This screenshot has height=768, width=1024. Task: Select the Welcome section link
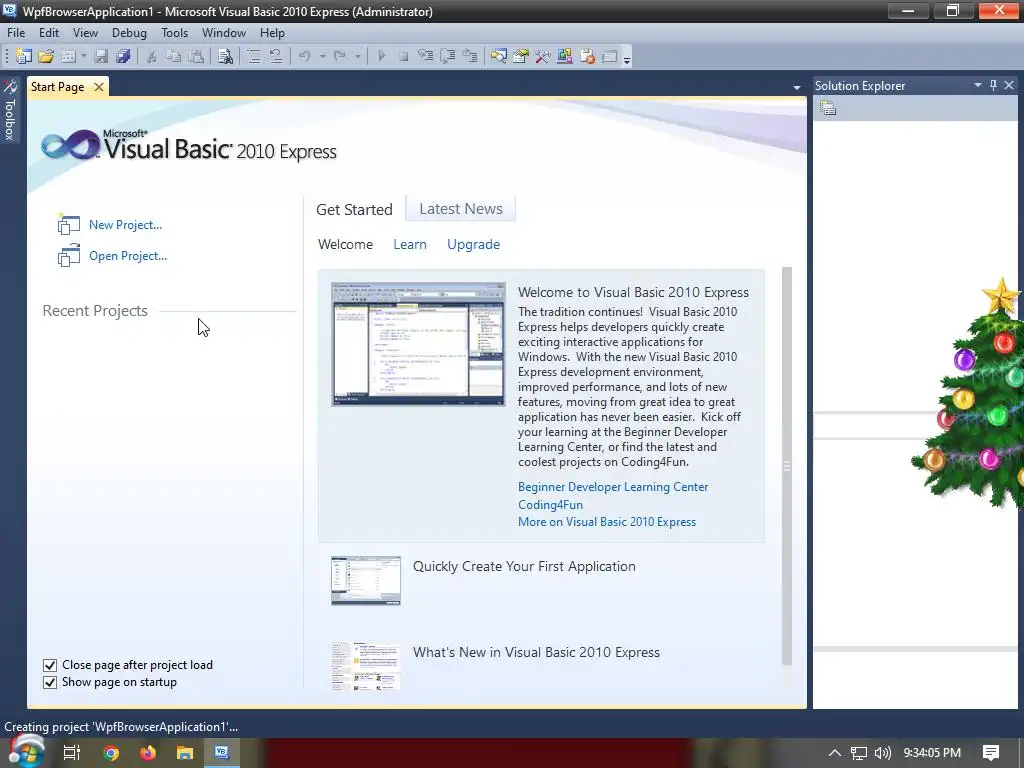click(345, 244)
